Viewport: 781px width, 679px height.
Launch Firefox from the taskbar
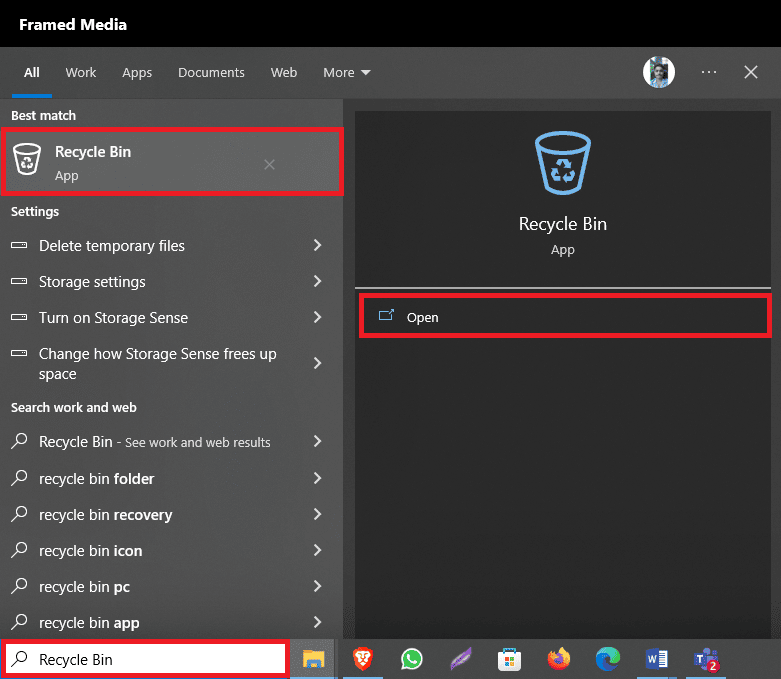pyautogui.click(x=558, y=659)
